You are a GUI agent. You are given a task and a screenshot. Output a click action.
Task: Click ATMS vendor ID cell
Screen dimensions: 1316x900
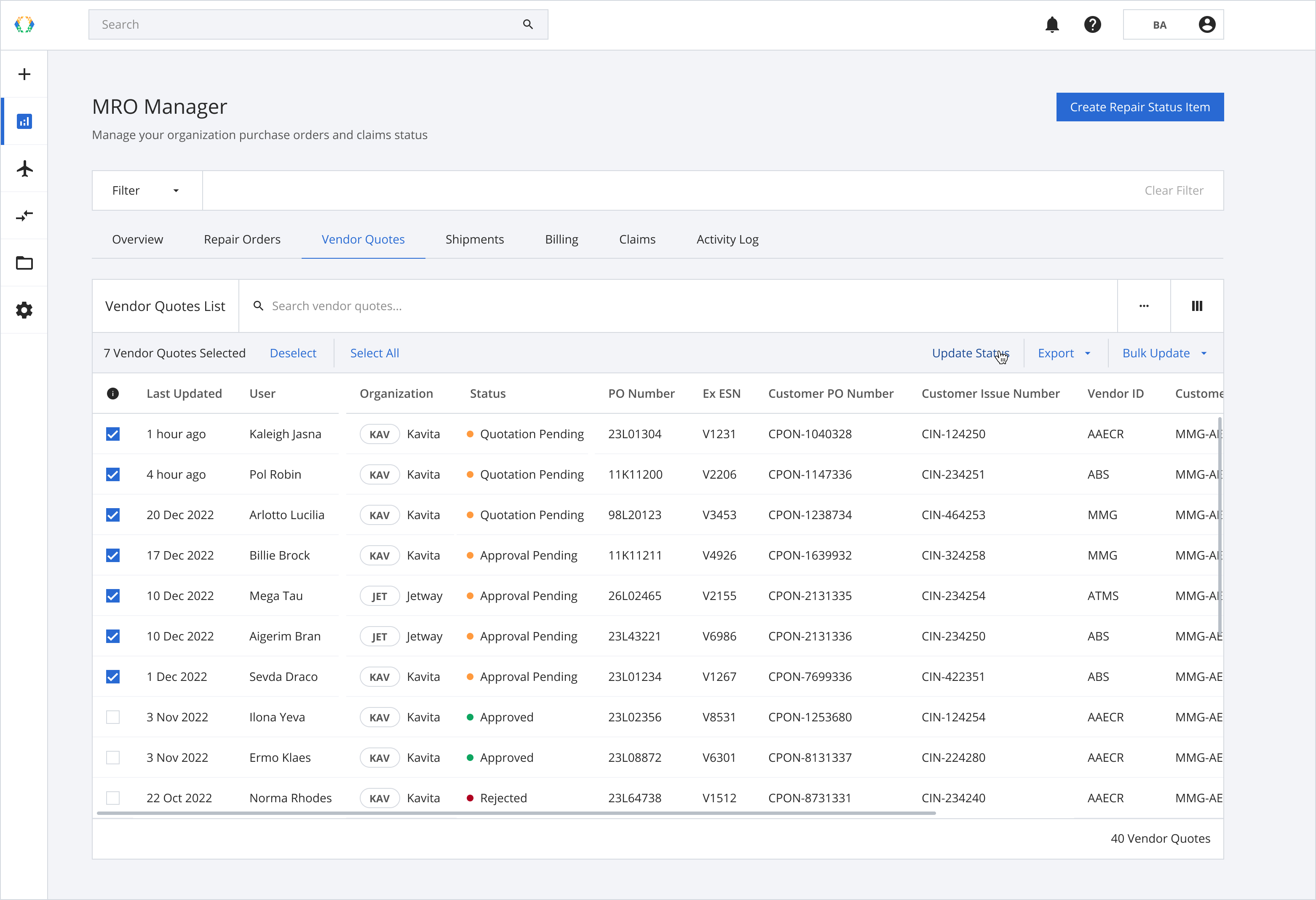[1102, 596]
